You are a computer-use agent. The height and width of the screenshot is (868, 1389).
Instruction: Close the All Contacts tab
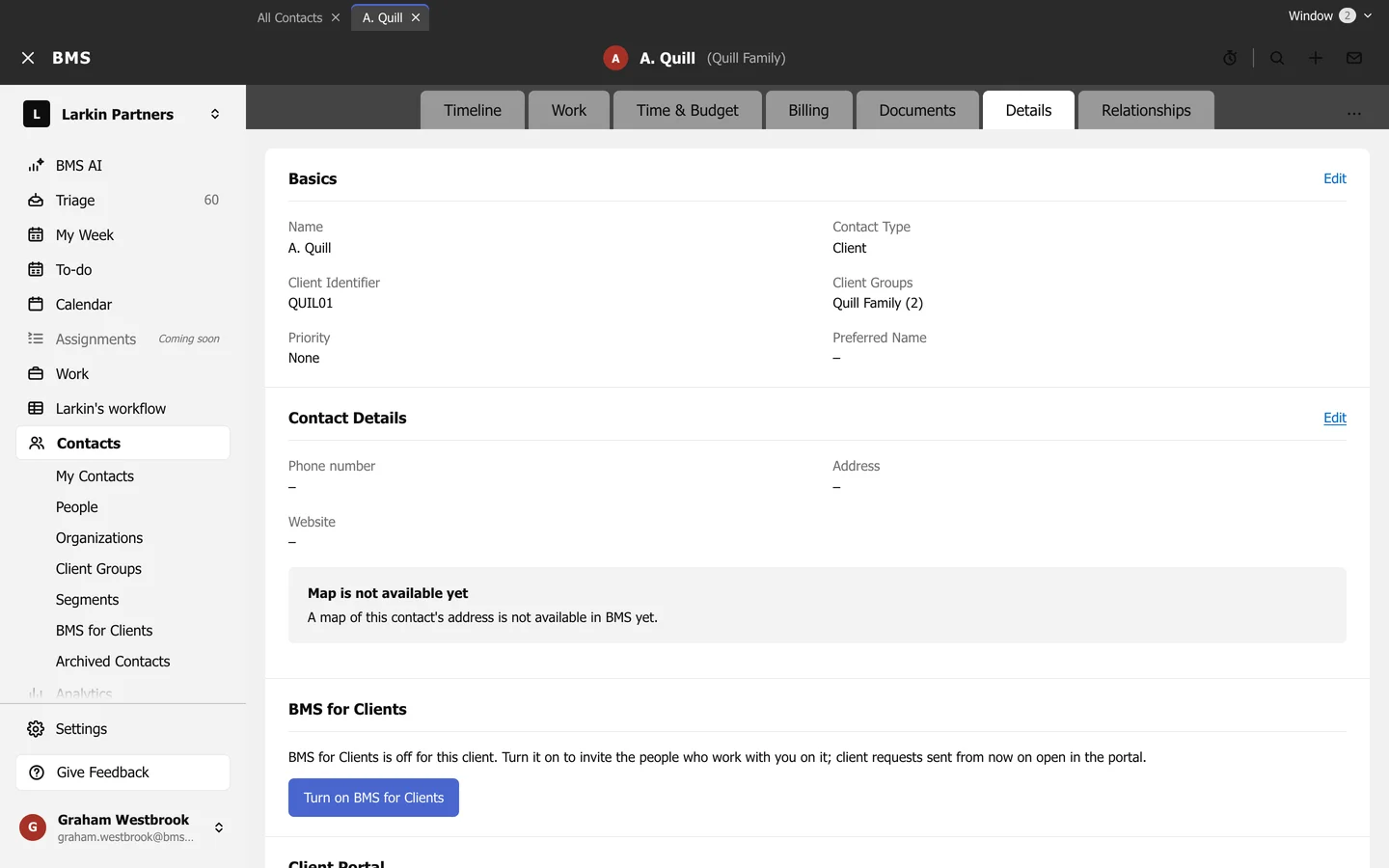[336, 17]
